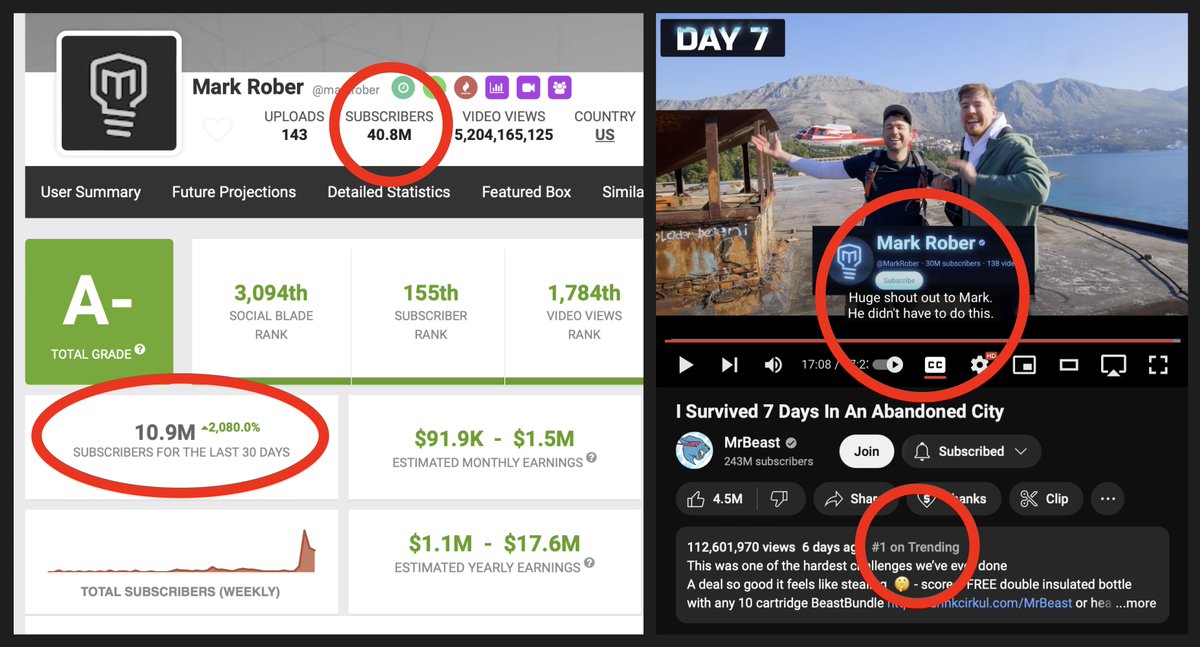
Task: Click the purple bar chart badge icon
Action: tap(497, 87)
